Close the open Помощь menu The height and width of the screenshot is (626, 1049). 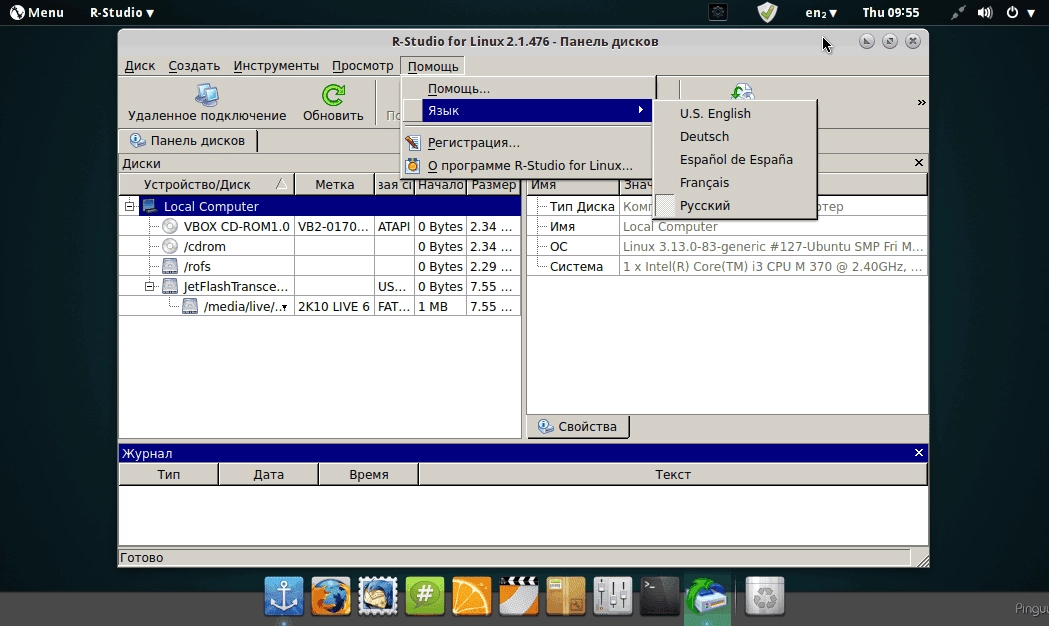(x=433, y=66)
